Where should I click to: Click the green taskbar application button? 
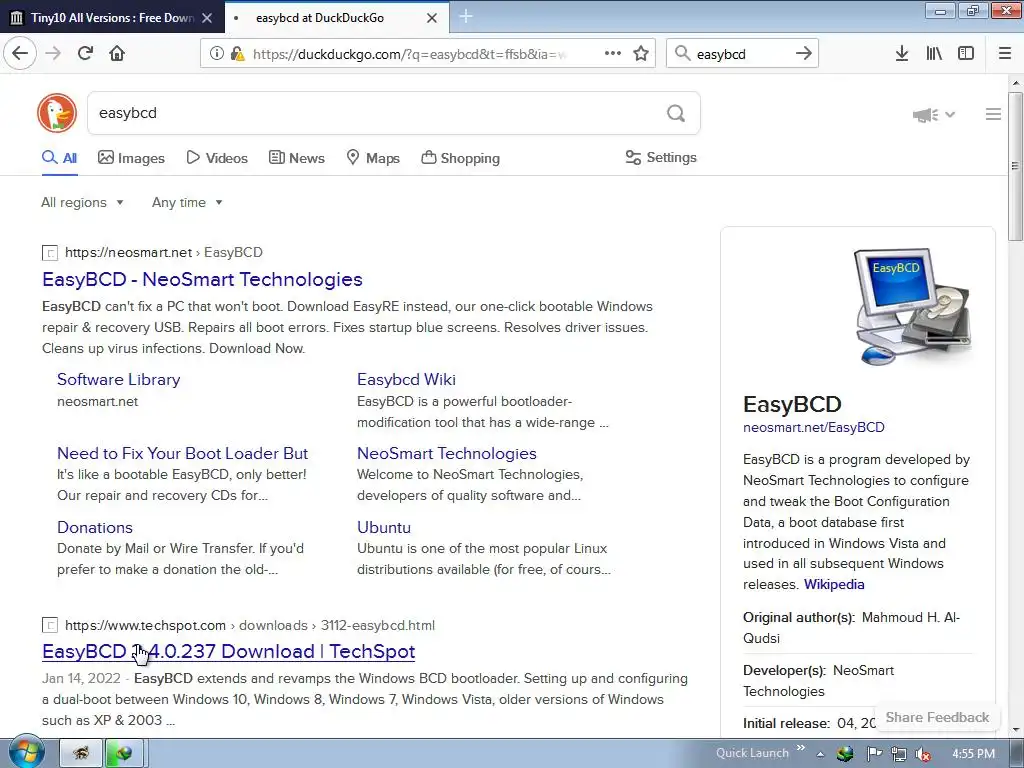point(123,753)
